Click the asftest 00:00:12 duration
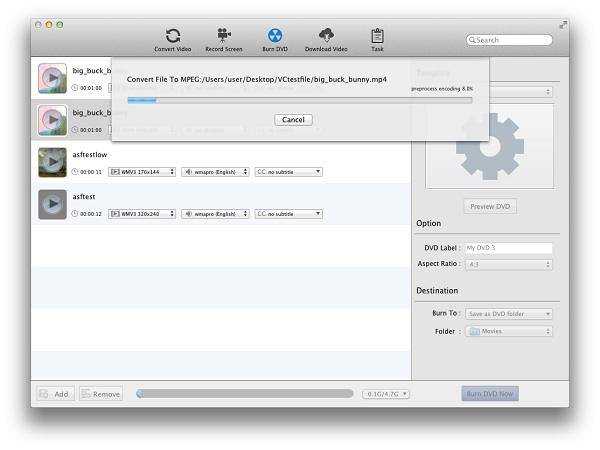 (x=91, y=214)
